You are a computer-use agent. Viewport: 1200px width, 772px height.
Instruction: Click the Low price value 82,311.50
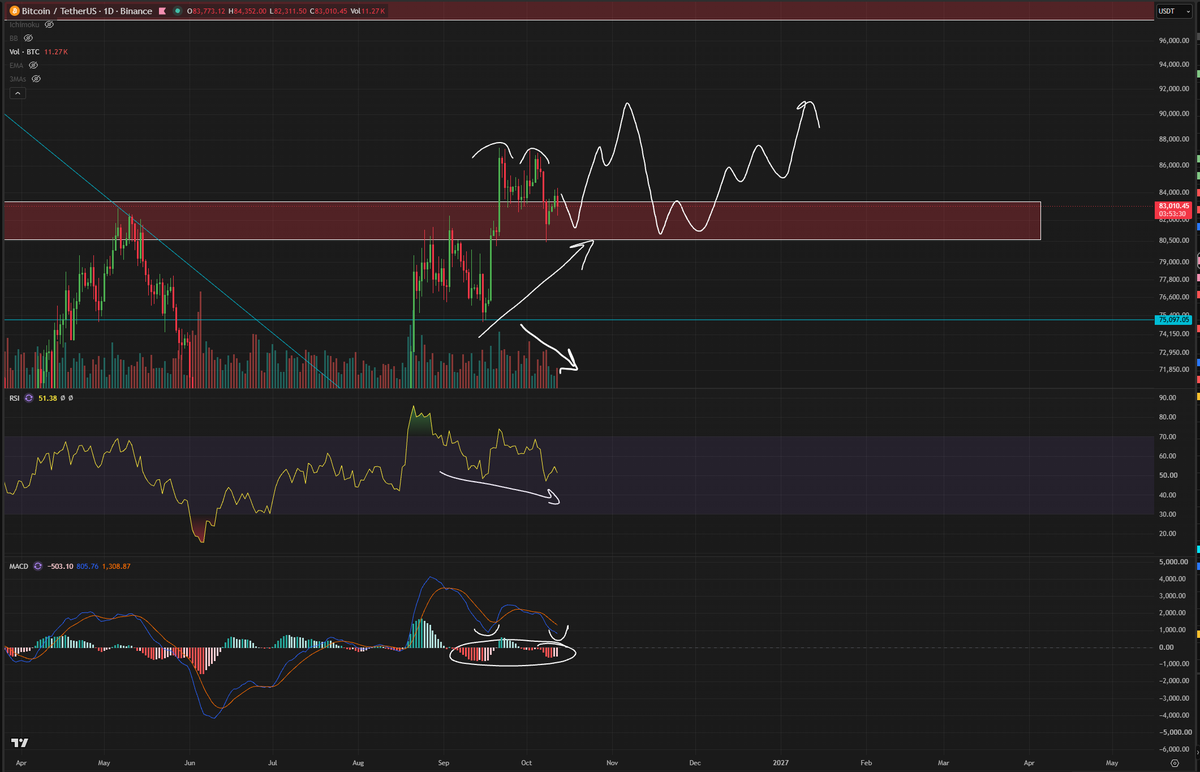click(x=290, y=11)
